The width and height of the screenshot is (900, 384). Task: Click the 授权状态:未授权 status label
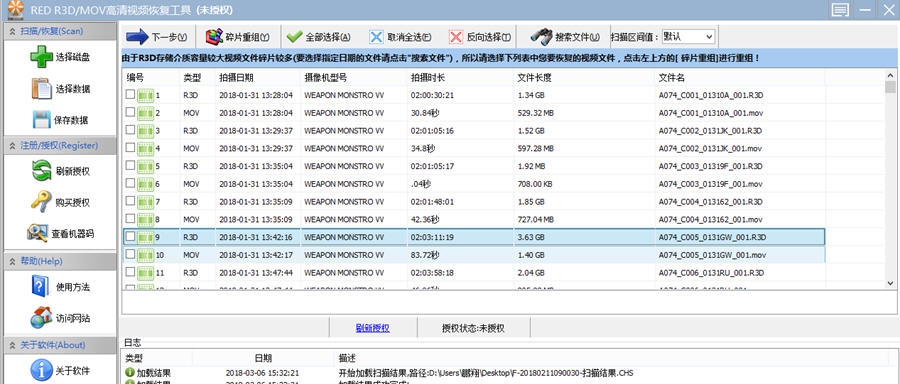[473, 328]
